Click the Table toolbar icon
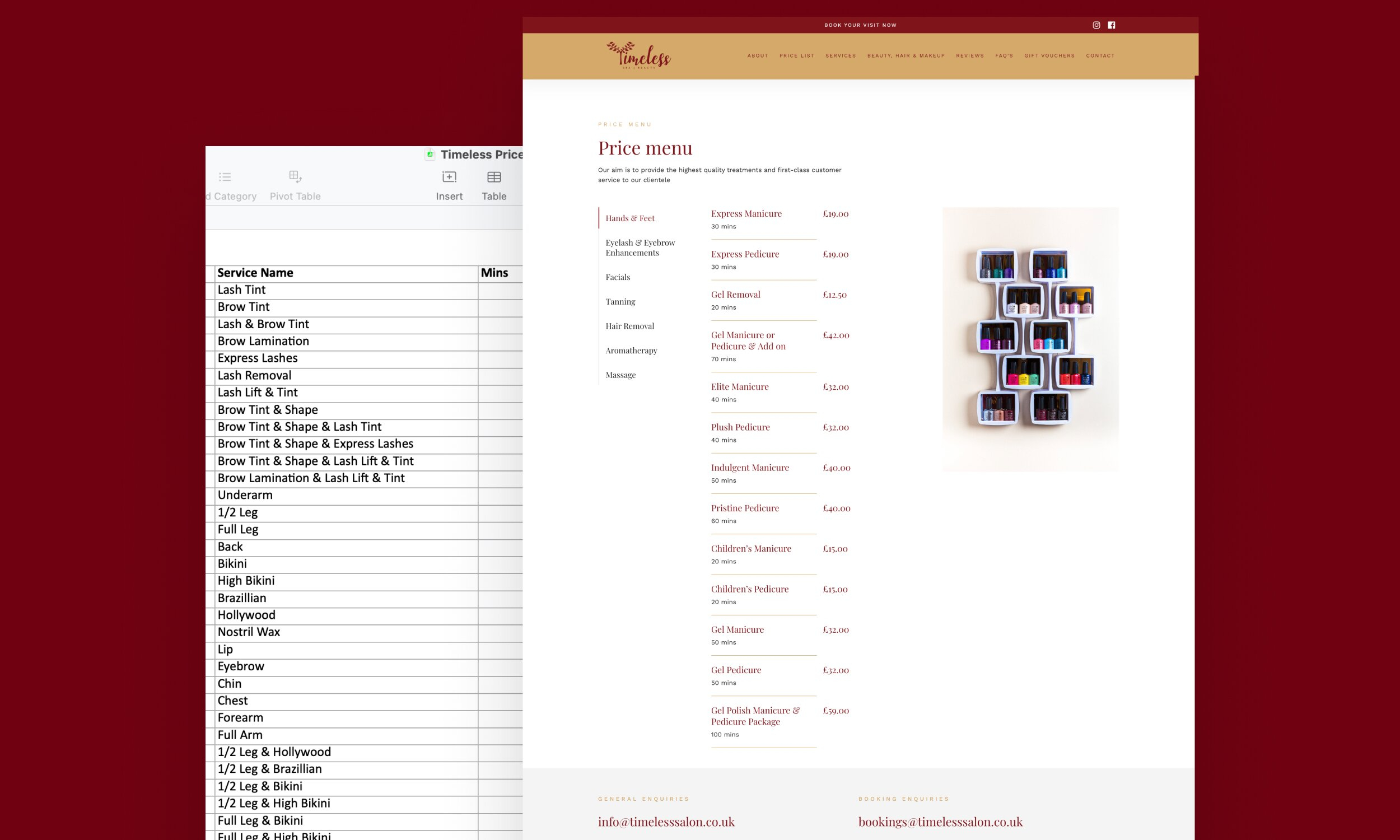This screenshot has width=1400, height=840. pyautogui.click(x=493, y=177)
